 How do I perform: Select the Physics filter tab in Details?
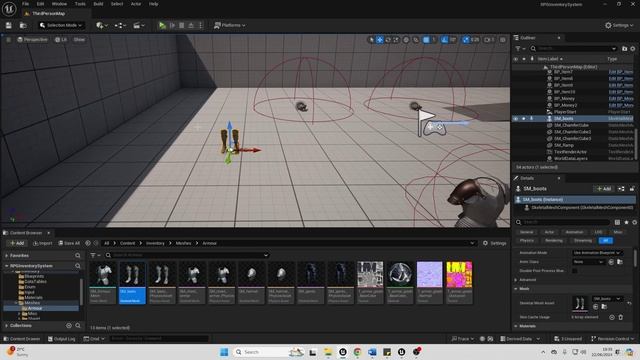click(527, 240)
